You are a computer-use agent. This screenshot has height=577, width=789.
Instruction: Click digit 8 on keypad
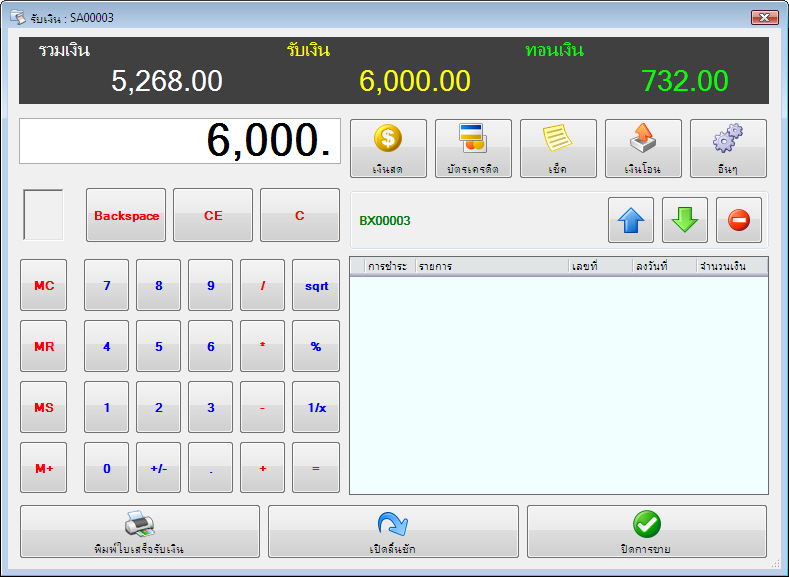159,285
